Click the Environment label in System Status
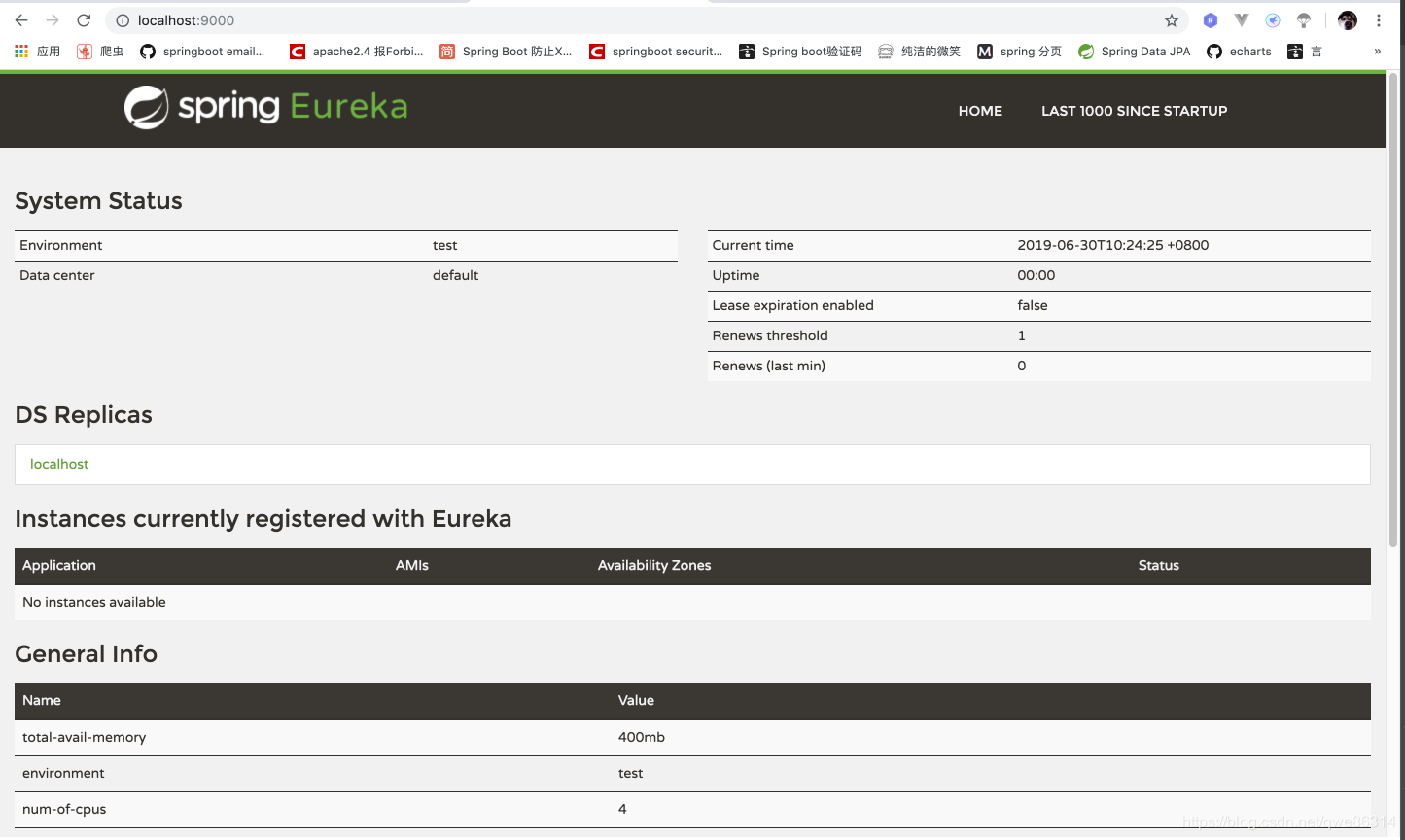1405x840 pixels. tap(61, 245)
